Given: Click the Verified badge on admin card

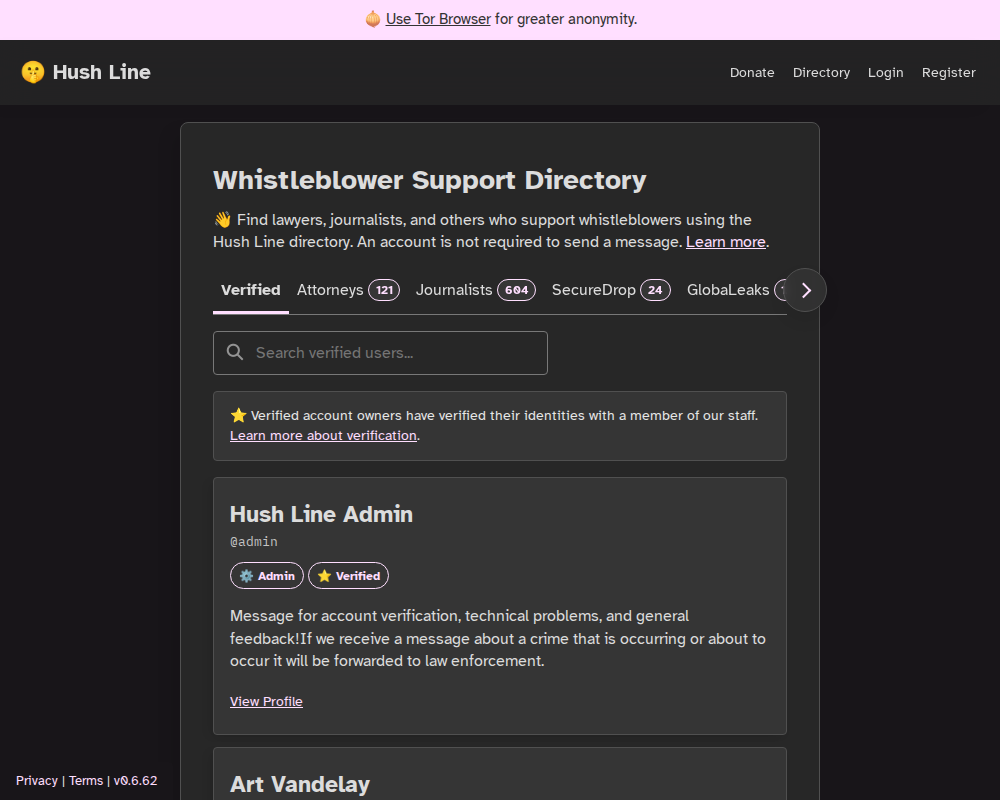Looking at the screenshot, I should [x=348, y=576].
